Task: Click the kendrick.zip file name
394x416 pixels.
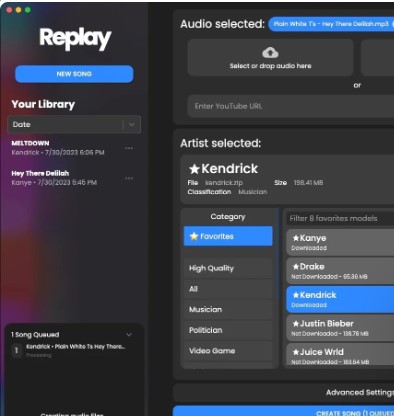Action: pyautogui.click(x=224, y=183)
